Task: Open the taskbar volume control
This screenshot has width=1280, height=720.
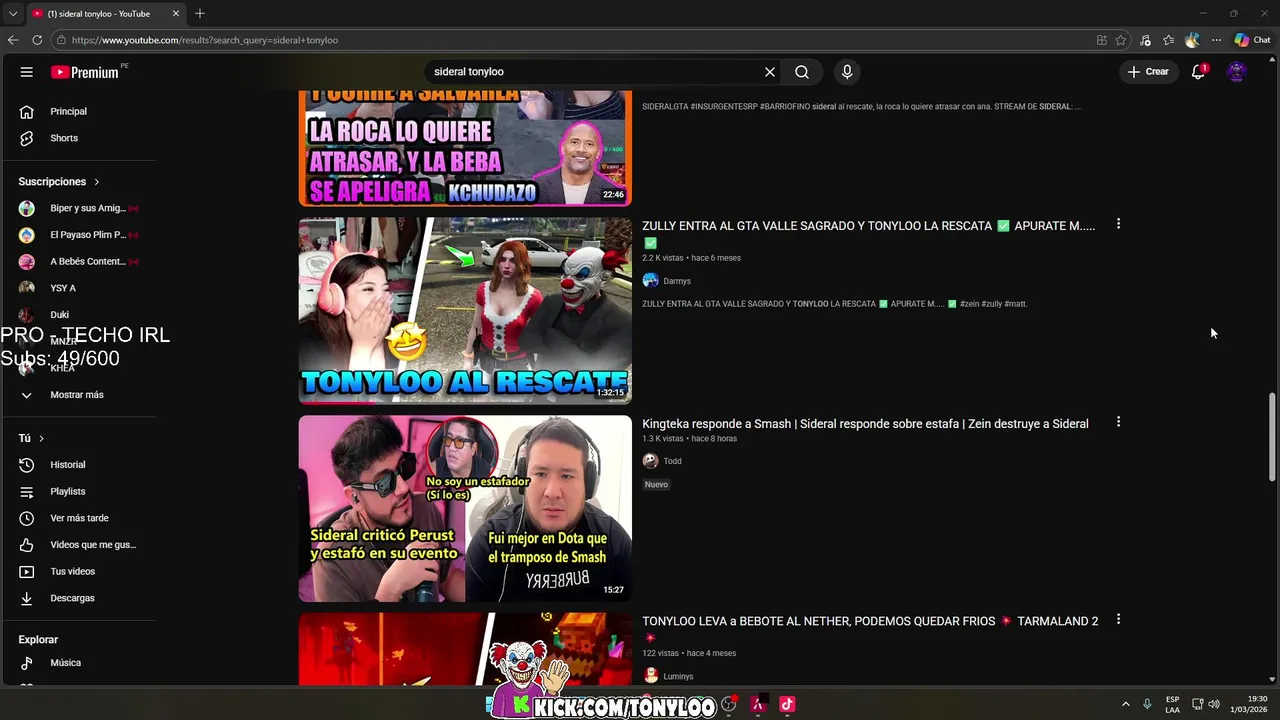Action: tap(1214, 704)
